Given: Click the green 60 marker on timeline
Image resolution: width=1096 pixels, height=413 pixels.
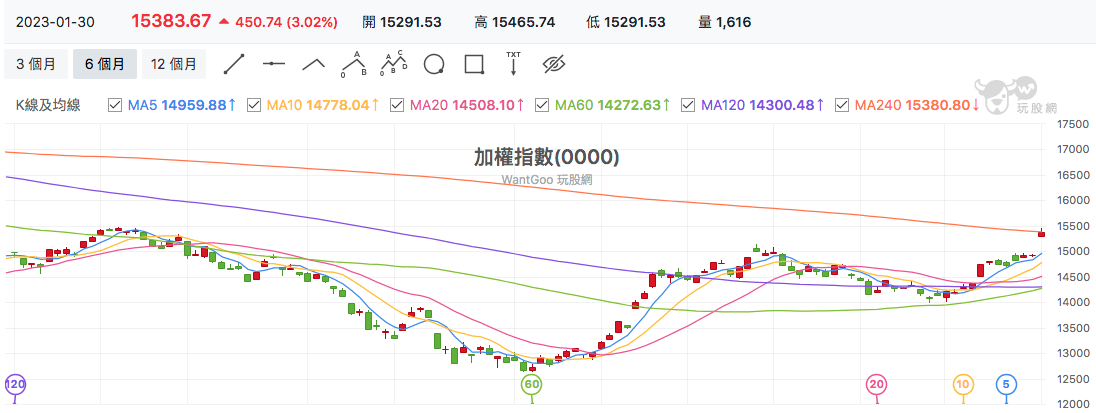Looking at the screenshot, I should [532, 384].
